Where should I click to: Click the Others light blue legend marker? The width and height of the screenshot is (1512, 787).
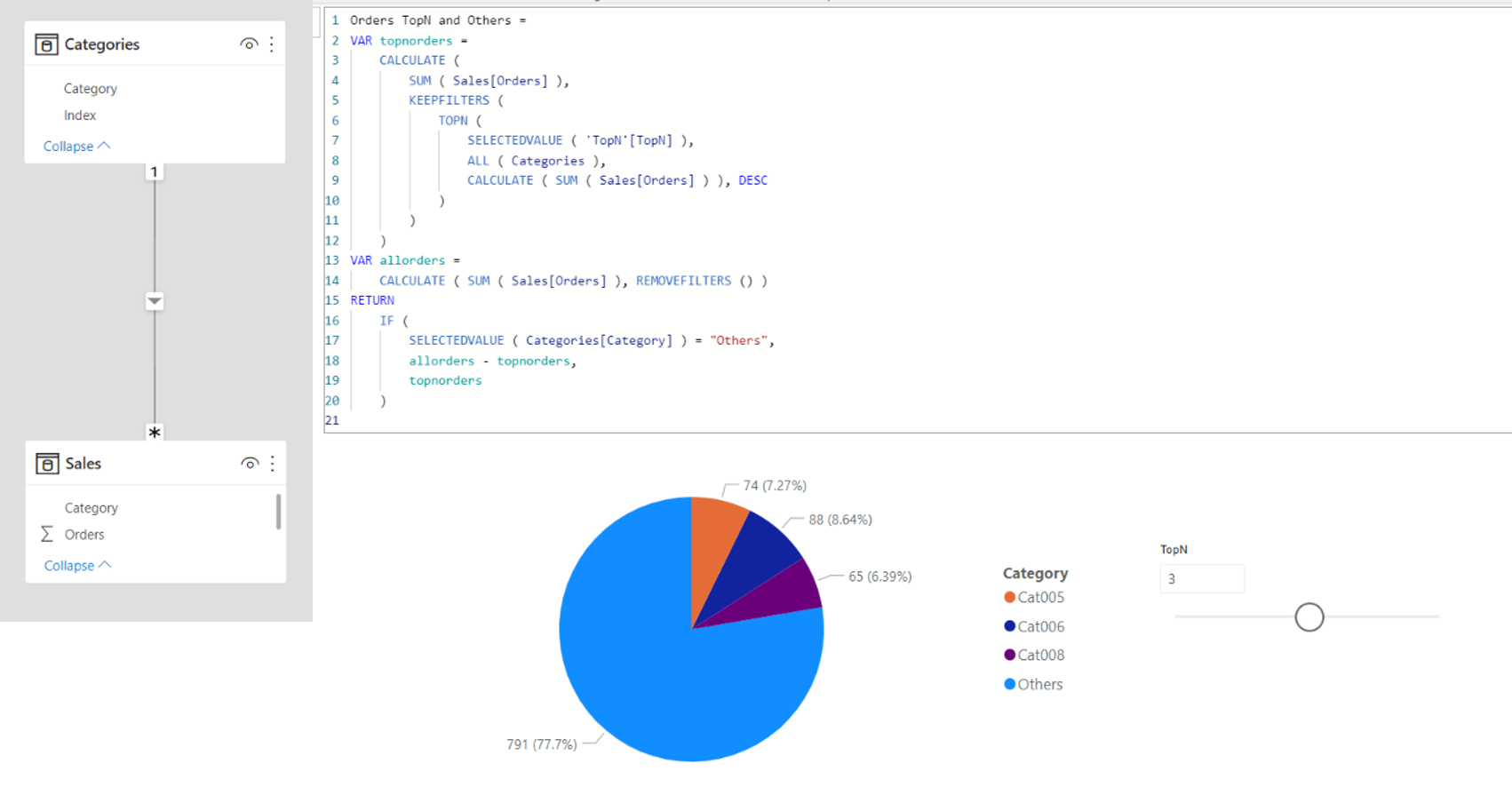point(1009,684)
